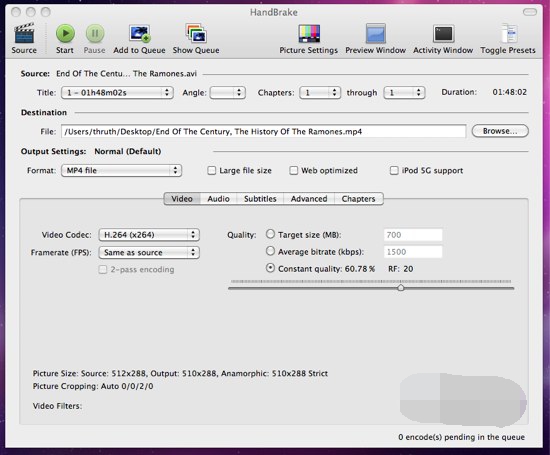Expand the Chapters start dropdown

pyautogui.click(x=320, y=93)
